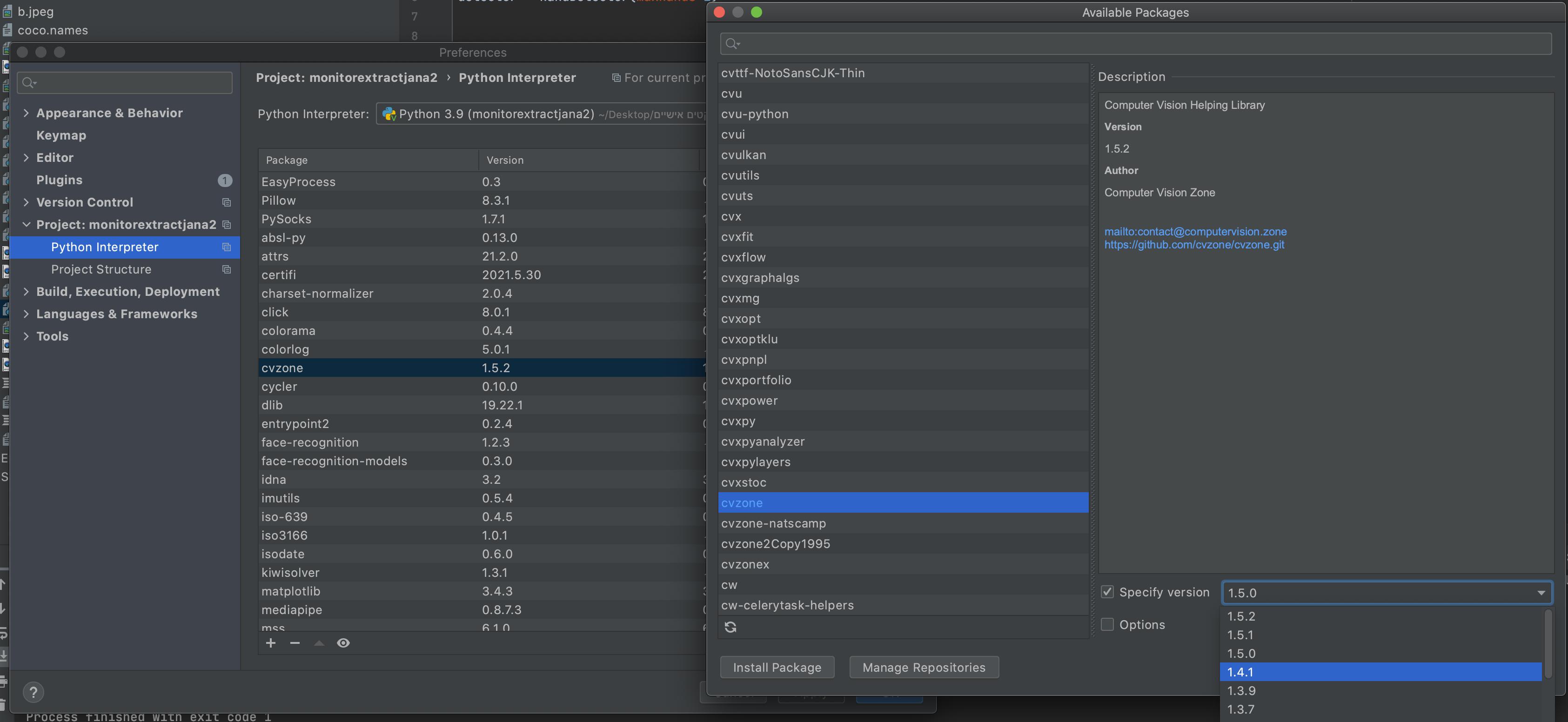Collapse Project: monitorextractjana2 tree node
This screenshot has height=722, width=1568.
[26, 225]
